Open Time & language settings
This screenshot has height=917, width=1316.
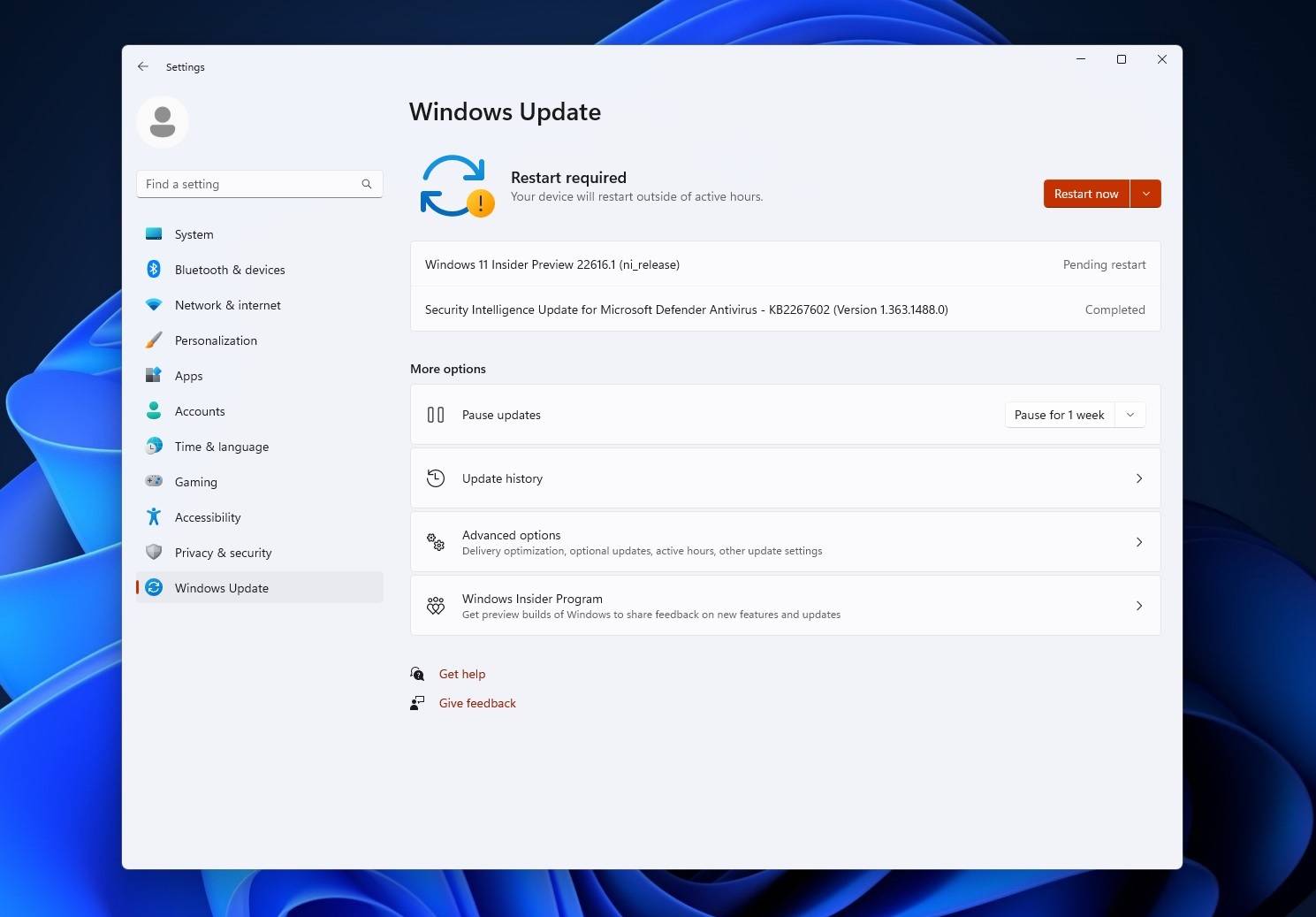click(x=221, y=446)
